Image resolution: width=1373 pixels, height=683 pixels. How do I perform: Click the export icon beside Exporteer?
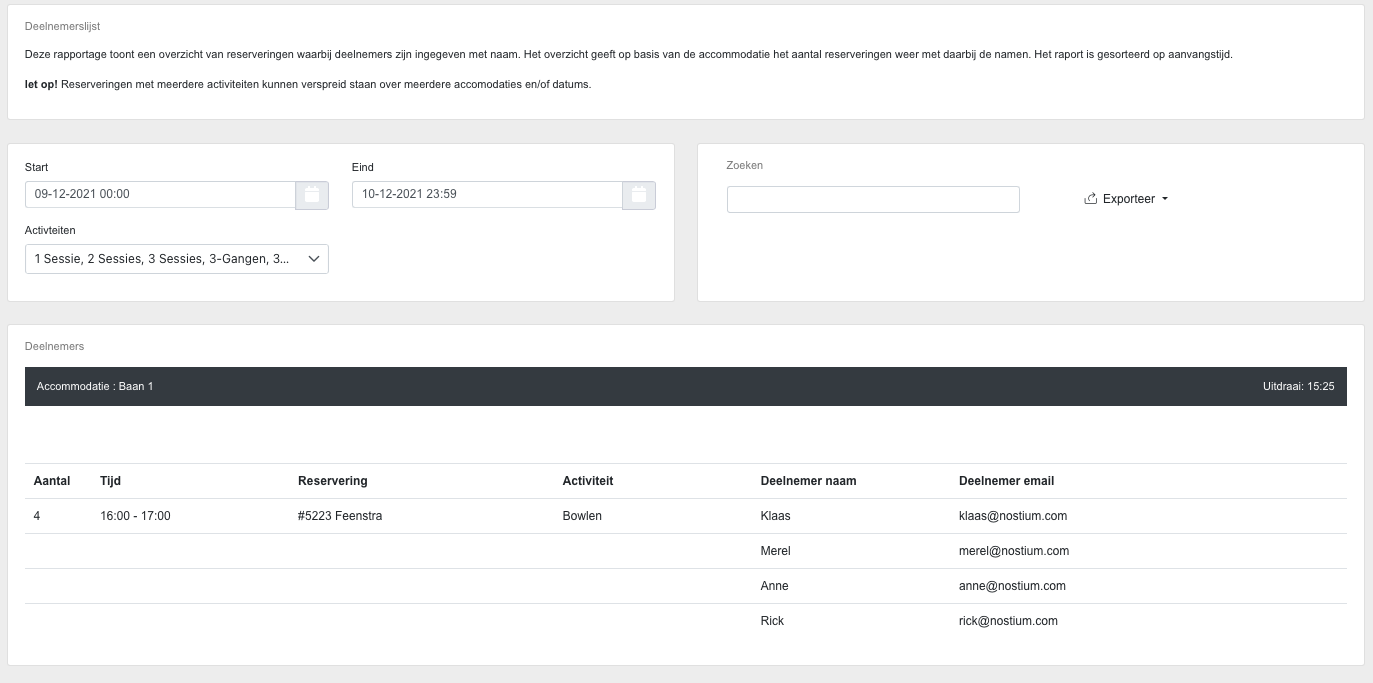click(1091, 199)
